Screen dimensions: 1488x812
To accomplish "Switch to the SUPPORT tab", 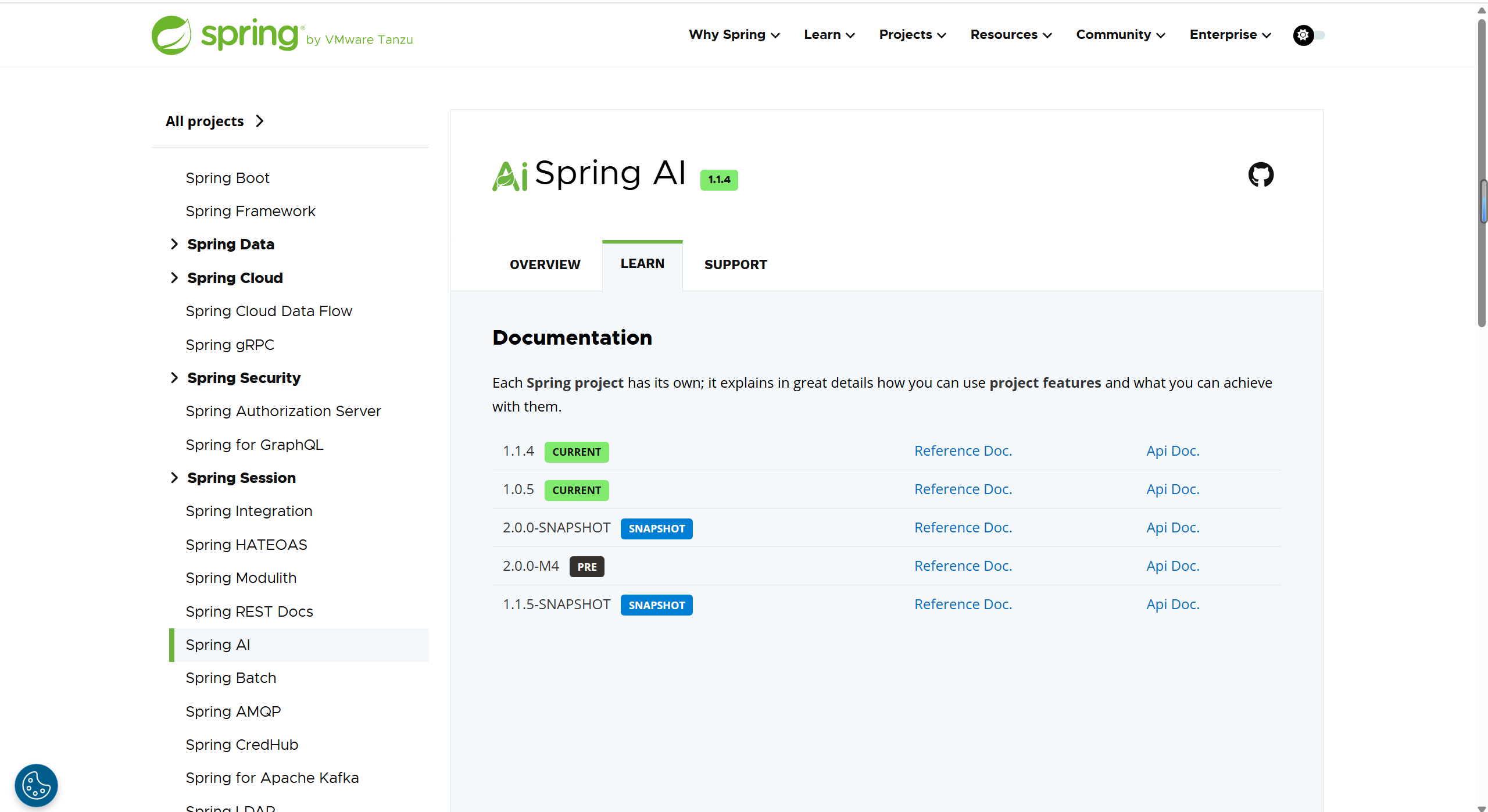I will point(735,264).
